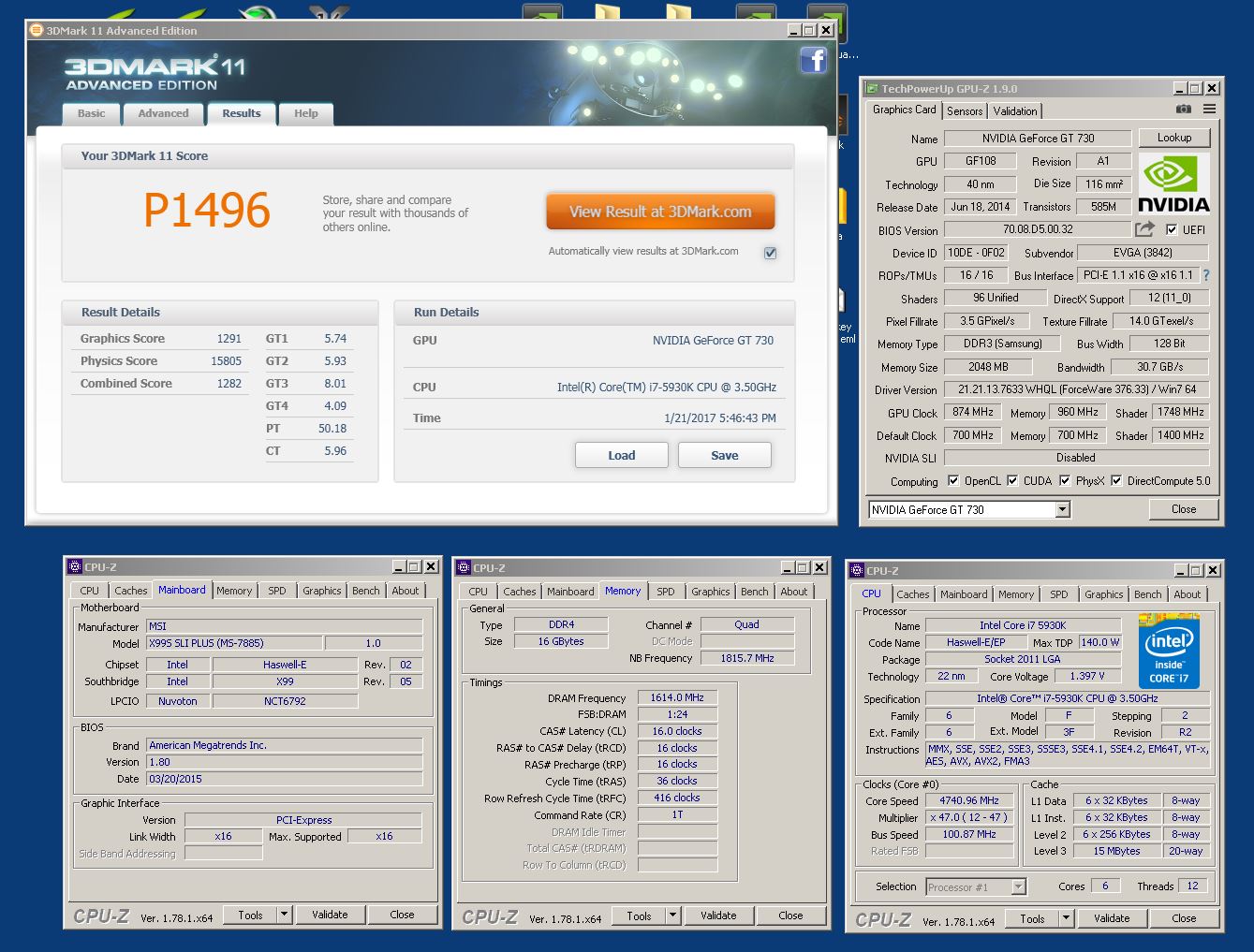Open Tools dropdown arrow in CPU-Z Memory window
This screenshot has width=1254, height=952.
point(673,915)
